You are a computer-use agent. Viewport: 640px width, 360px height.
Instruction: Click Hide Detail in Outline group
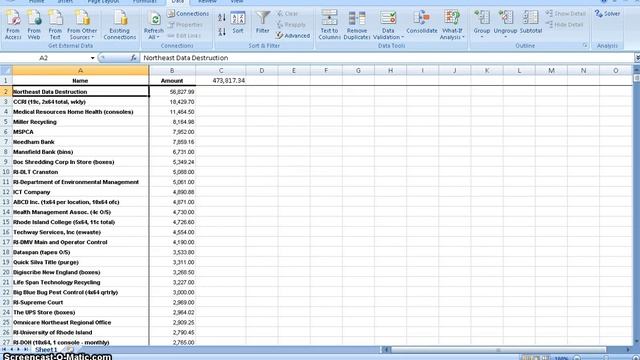pyautogui.click(x=565, y=24)
